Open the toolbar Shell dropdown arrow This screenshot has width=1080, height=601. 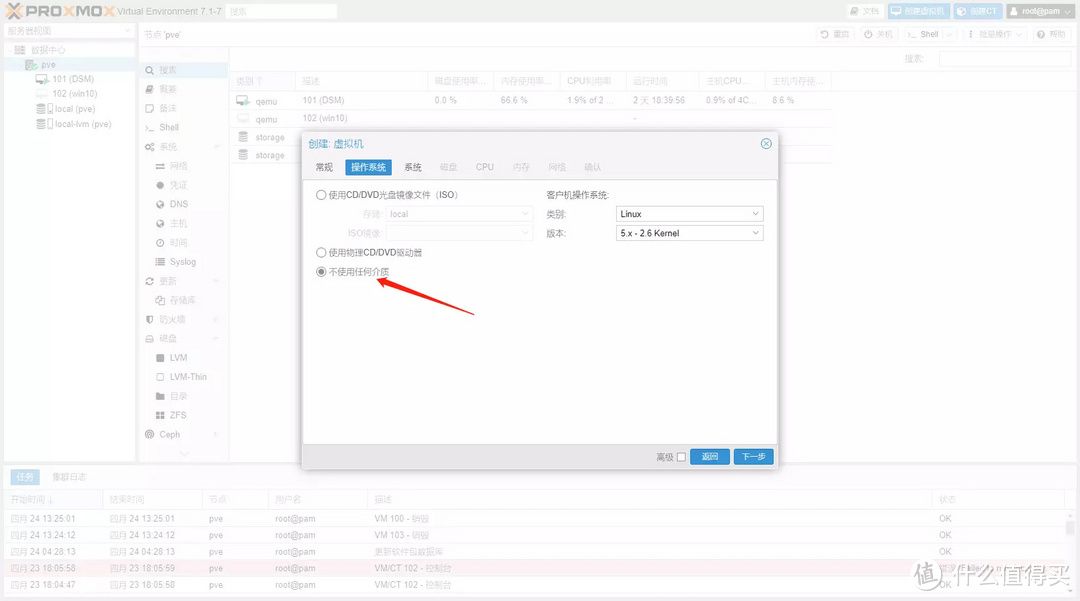point(949,34)
